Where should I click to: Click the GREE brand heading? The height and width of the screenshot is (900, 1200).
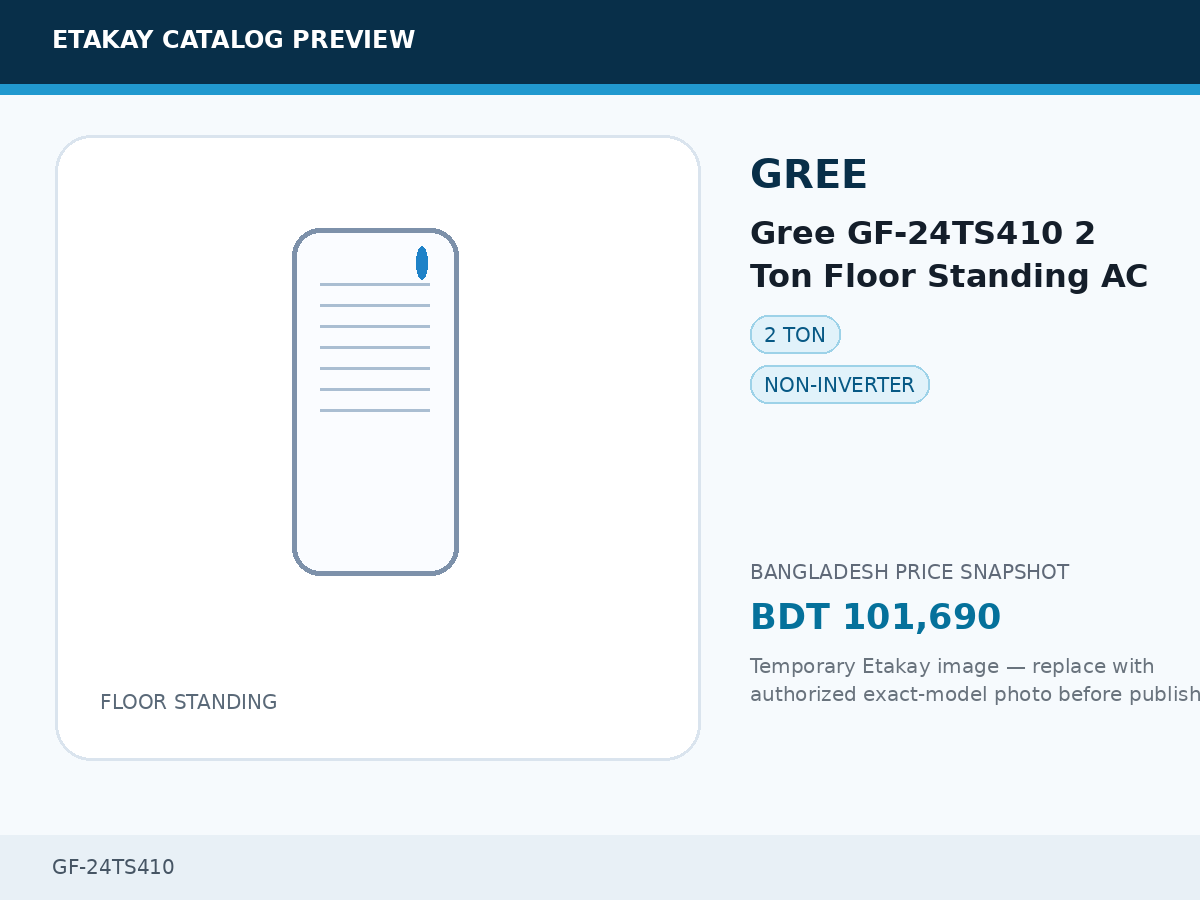coord(808,175)
